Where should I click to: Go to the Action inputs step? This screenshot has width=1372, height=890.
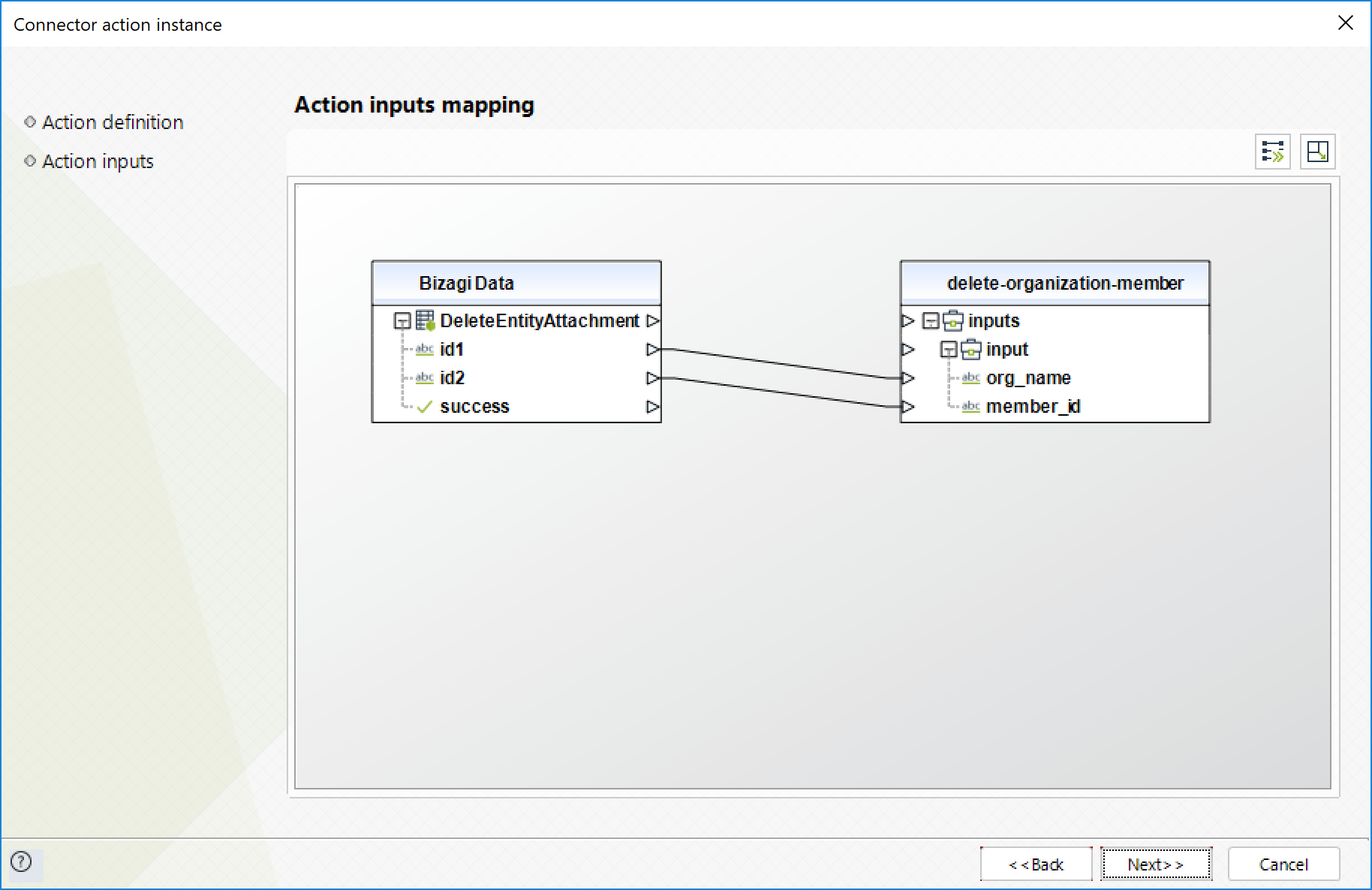point(98,161)
